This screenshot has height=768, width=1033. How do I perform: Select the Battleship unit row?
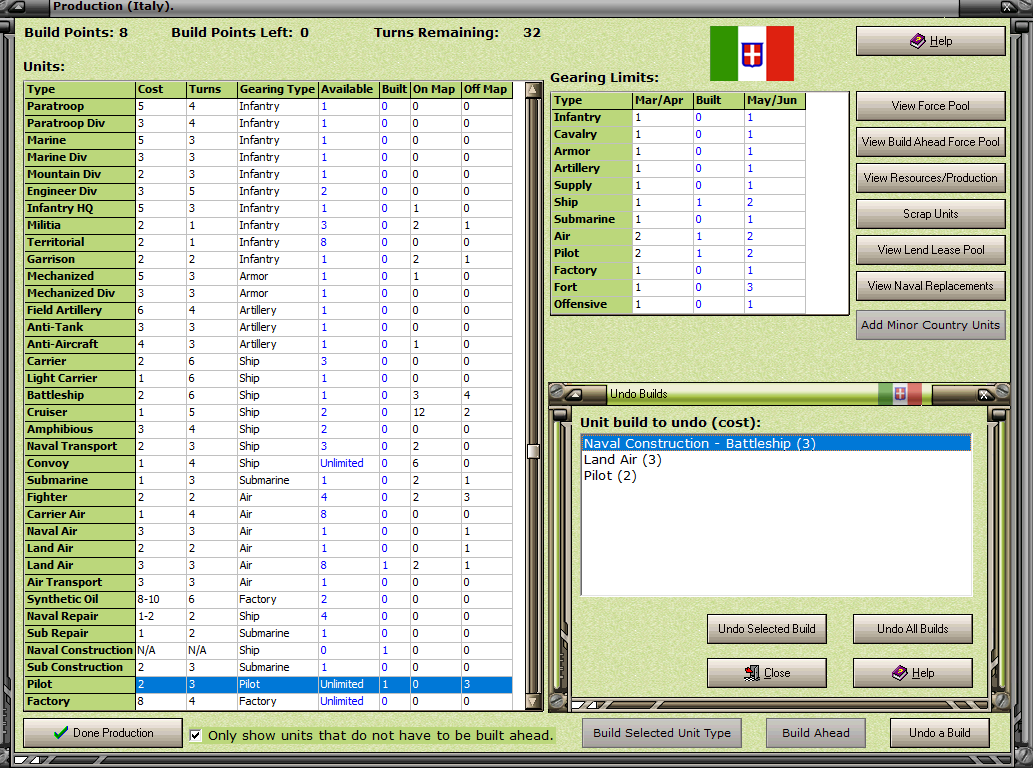tap(269, 395)
